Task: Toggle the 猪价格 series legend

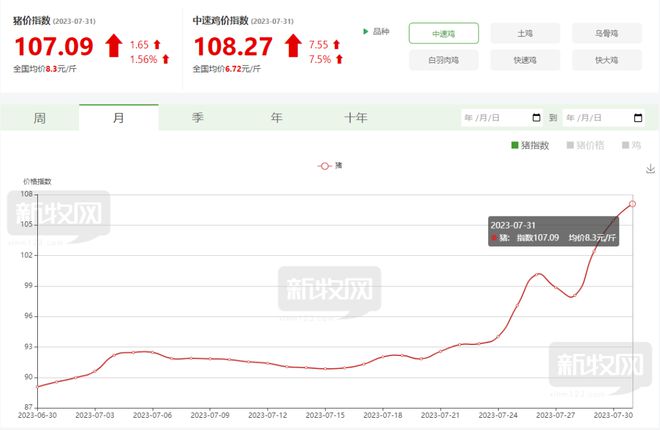Action: (585, 145)
